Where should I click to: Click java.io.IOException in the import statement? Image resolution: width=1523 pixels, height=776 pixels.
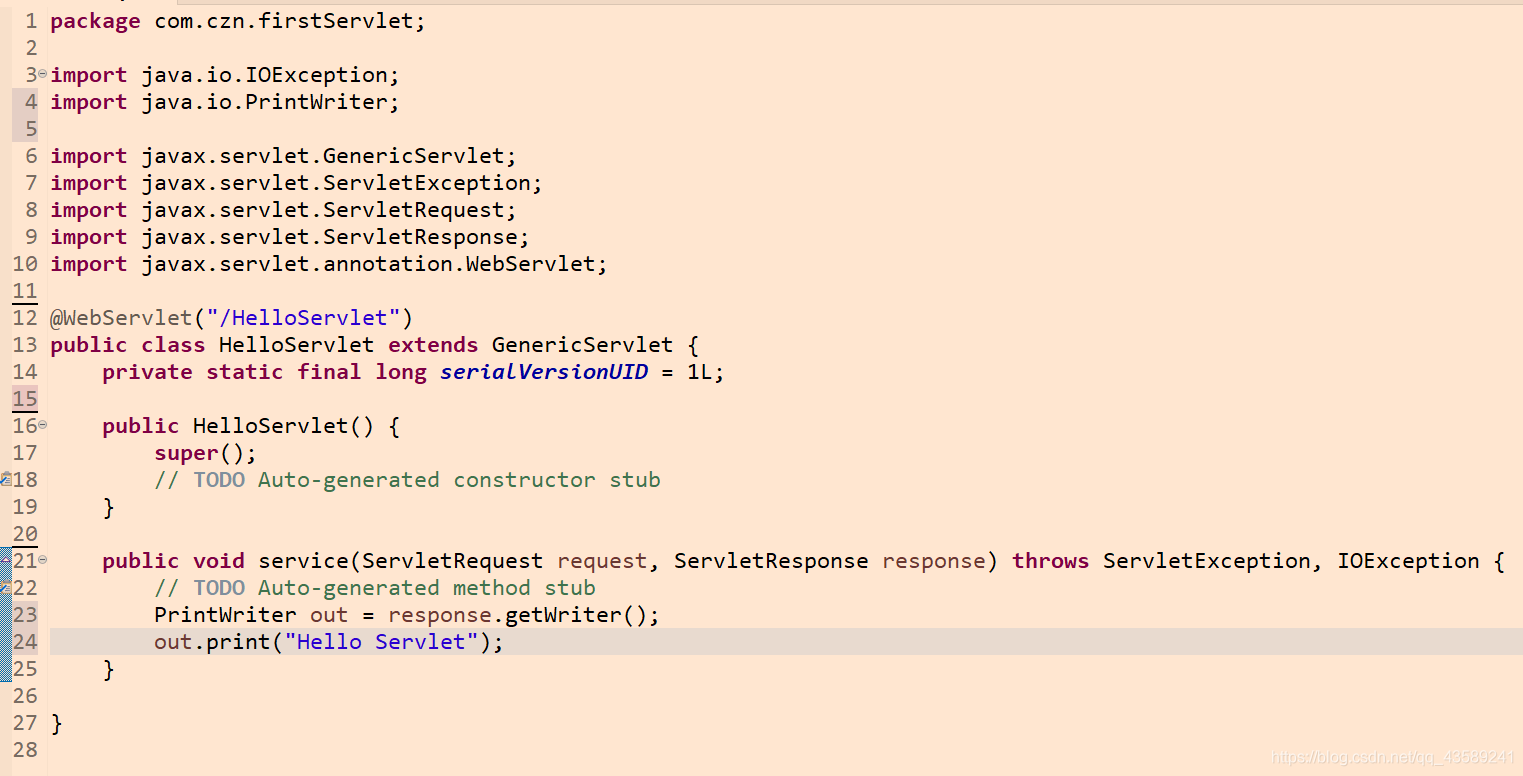(x=264, y=75)
